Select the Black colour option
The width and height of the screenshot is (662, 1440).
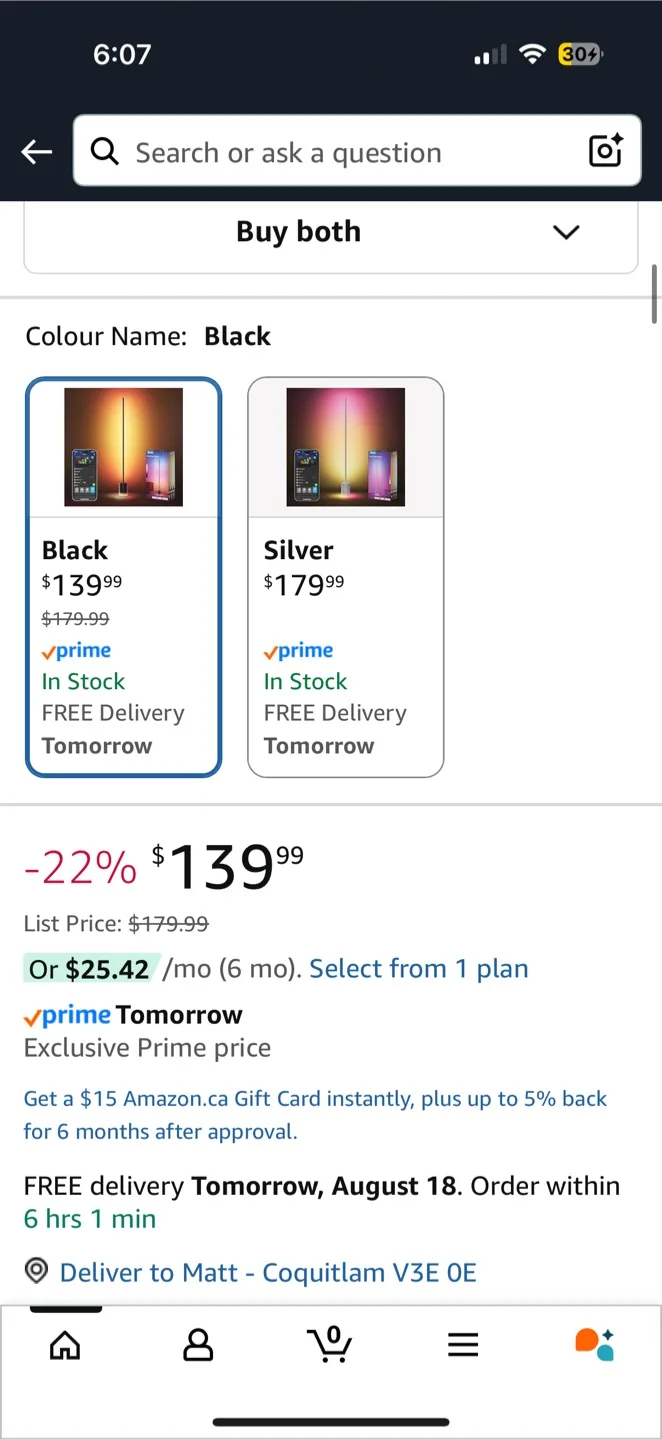pos(123,577)
